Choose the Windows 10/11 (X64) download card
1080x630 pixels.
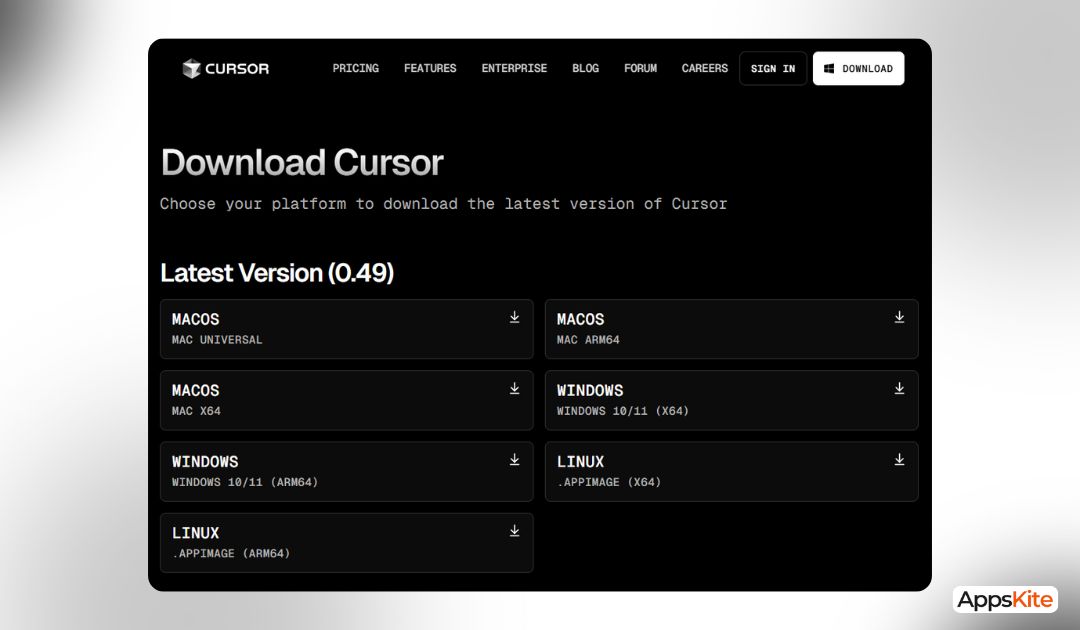point(731,400)
